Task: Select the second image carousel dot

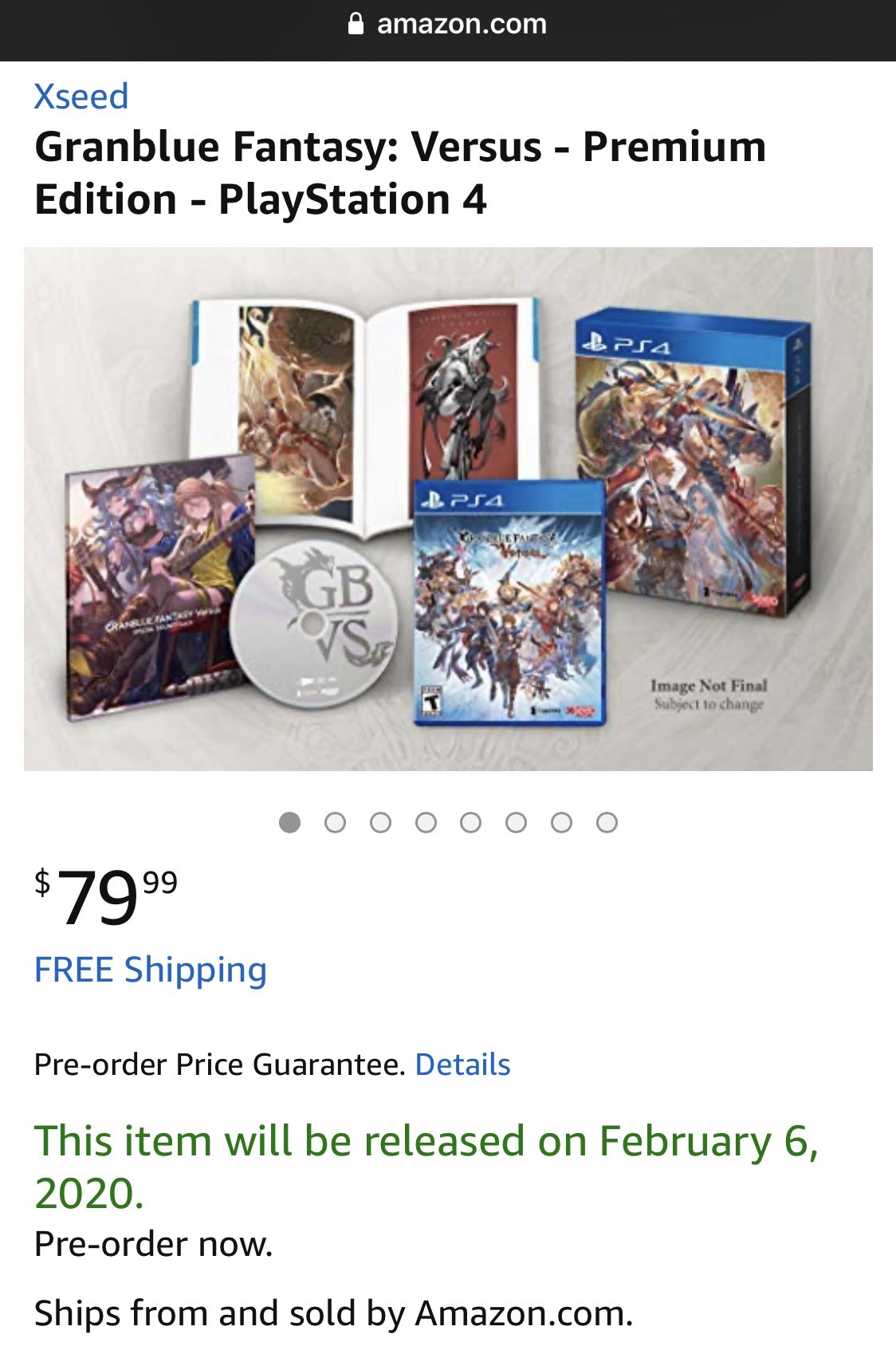Action: [x=336, y=822]
